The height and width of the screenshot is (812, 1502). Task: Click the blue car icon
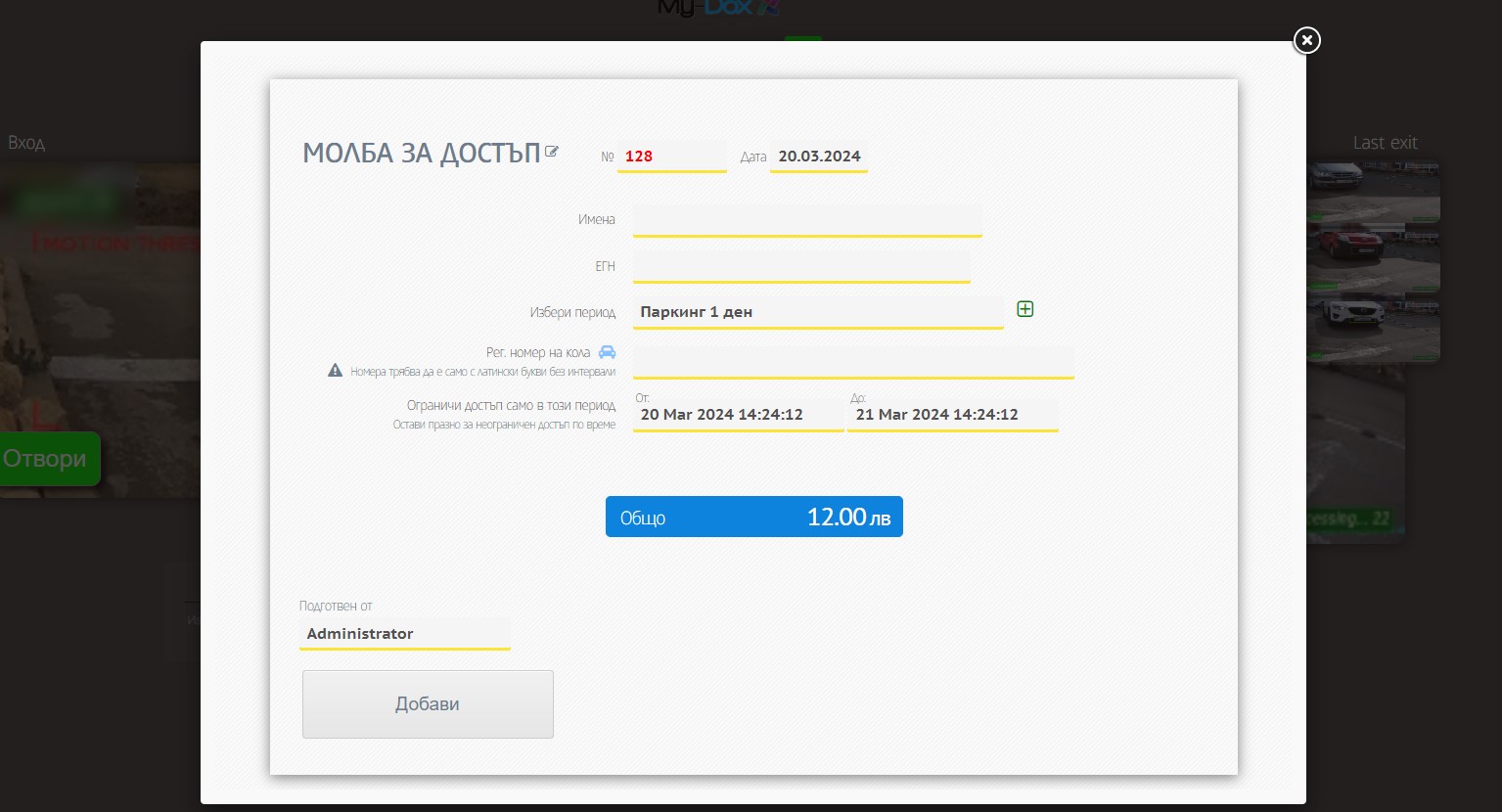point(607,352)
